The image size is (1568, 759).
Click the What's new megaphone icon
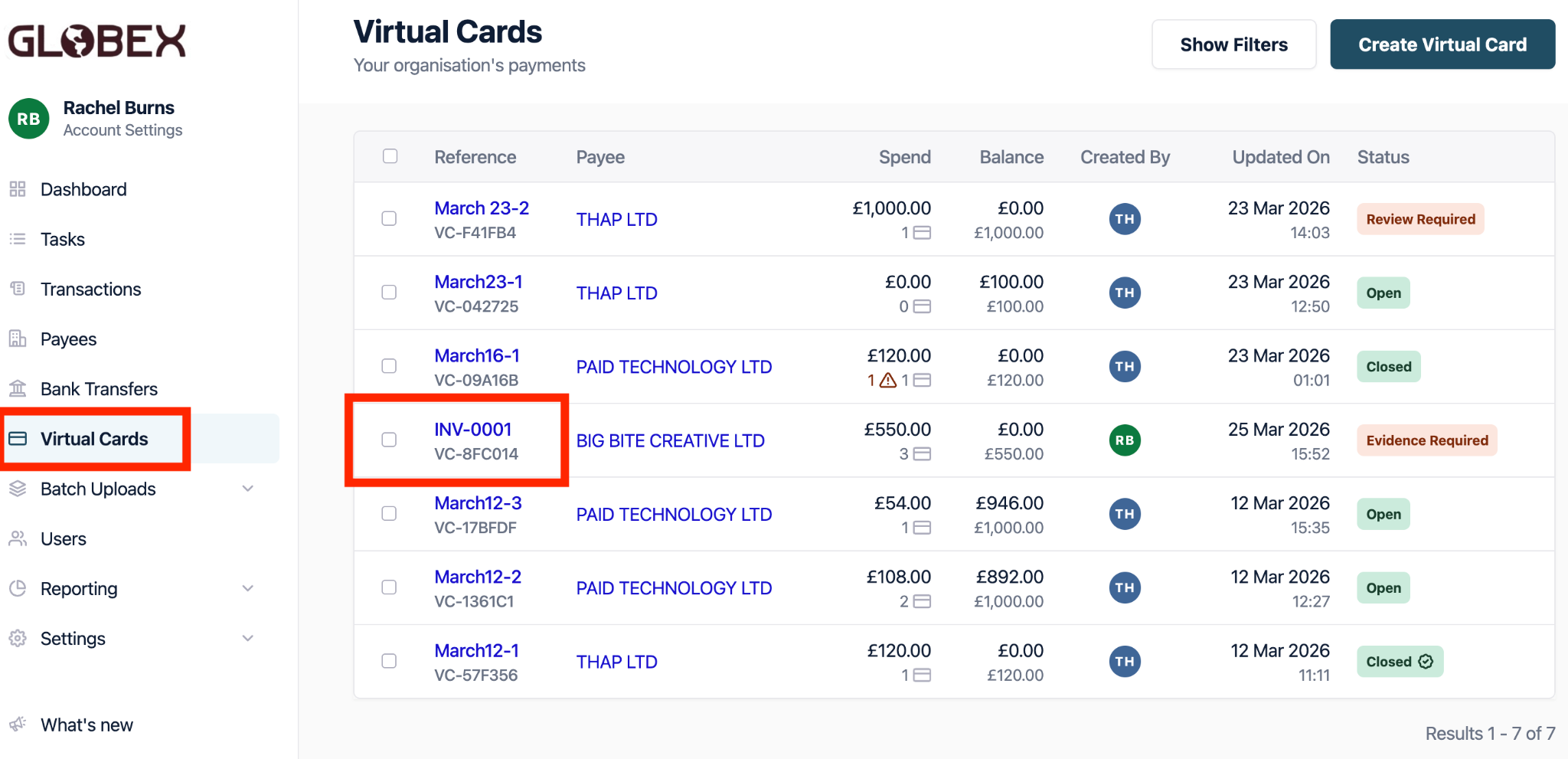(x=18, y=725)
